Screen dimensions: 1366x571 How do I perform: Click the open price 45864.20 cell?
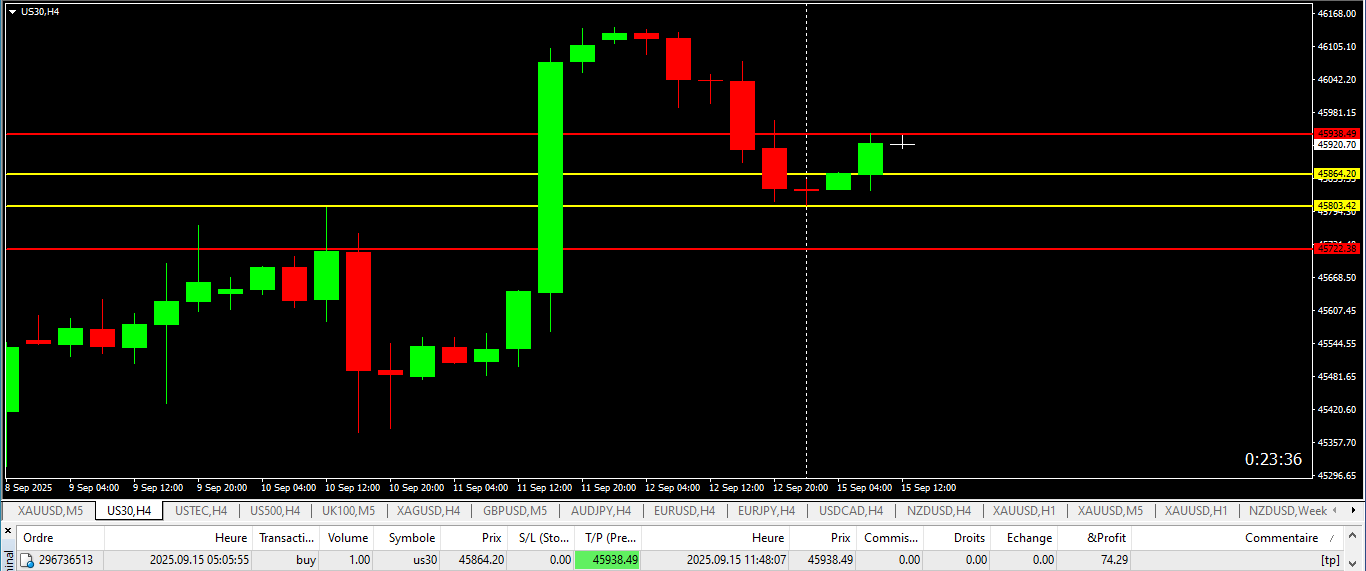pyautogui.click(x=481, y=561)
